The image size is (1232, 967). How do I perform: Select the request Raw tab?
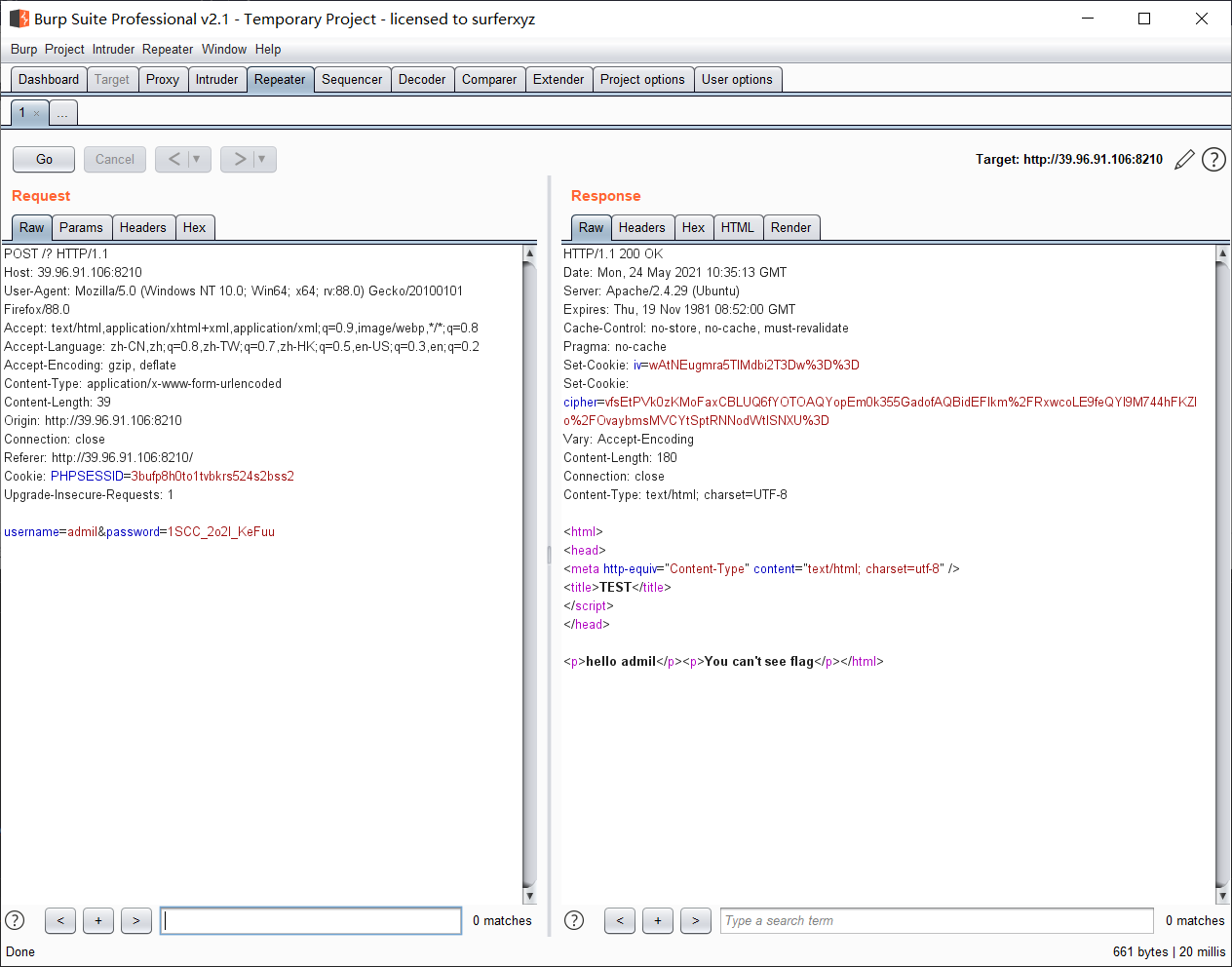[32, 227]
